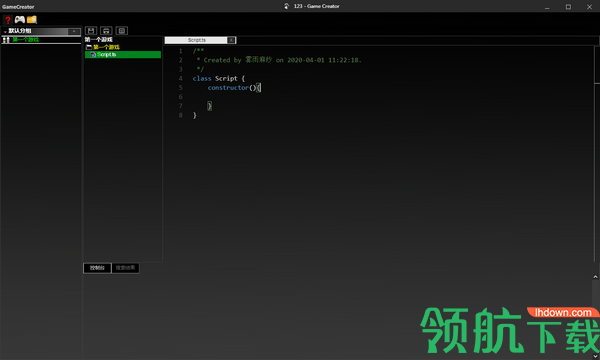Screen dimensions: 600x360
Task: Click the 'Created by' comment line
Action: coord(279,60)
